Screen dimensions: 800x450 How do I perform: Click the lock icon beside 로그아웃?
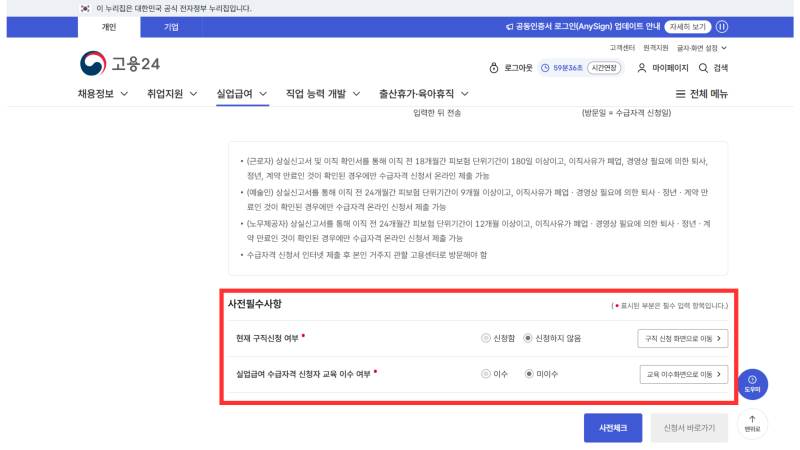point(493,68)
